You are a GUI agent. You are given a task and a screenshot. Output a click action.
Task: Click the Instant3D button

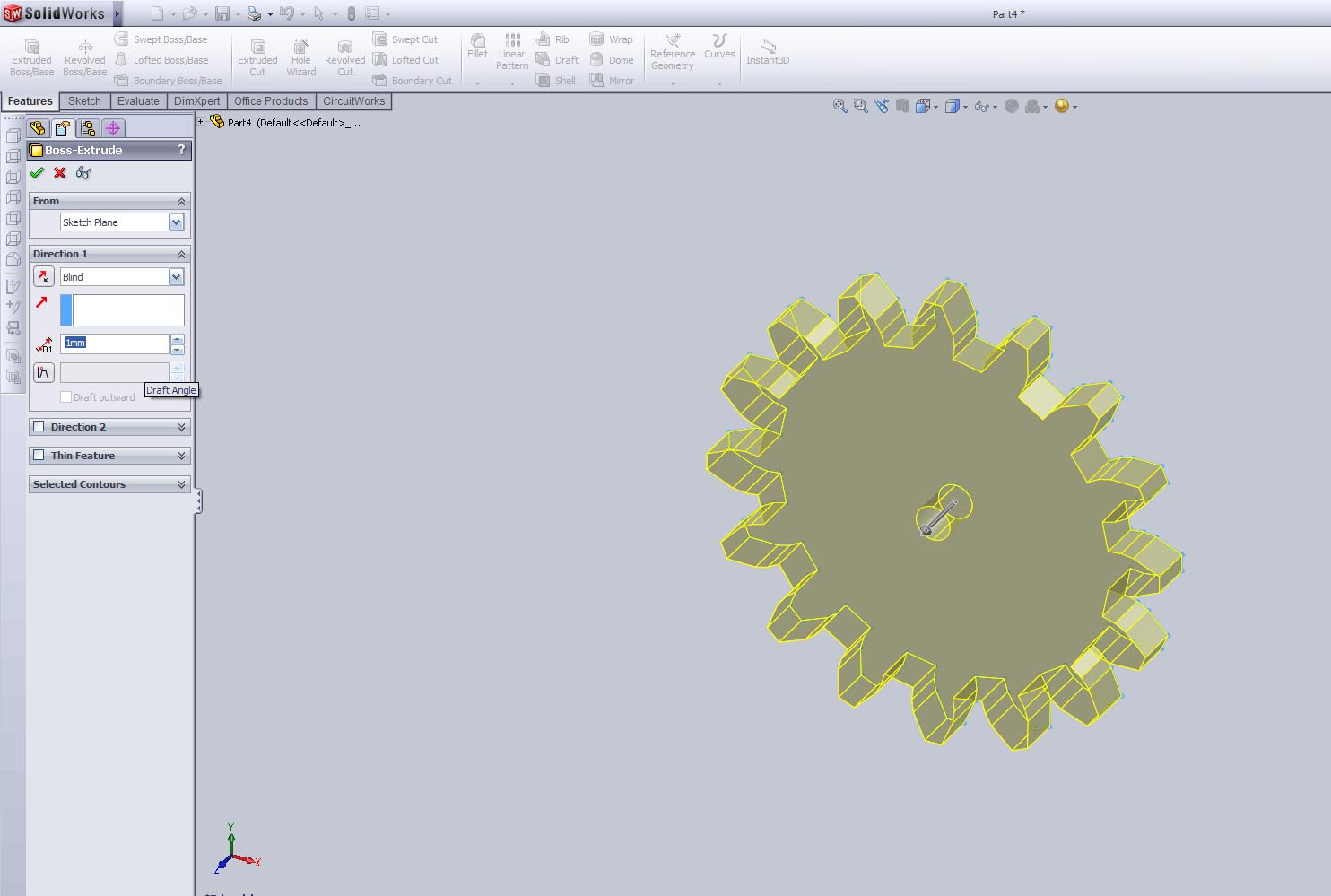[768, 52]
